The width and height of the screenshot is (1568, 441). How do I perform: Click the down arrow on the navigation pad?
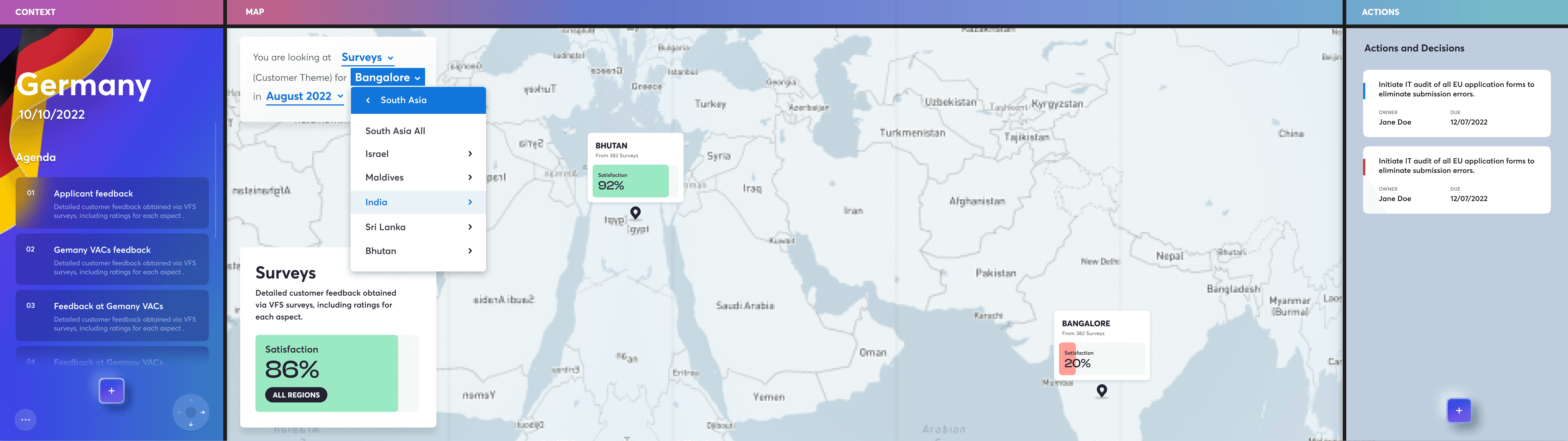[190, 424]
